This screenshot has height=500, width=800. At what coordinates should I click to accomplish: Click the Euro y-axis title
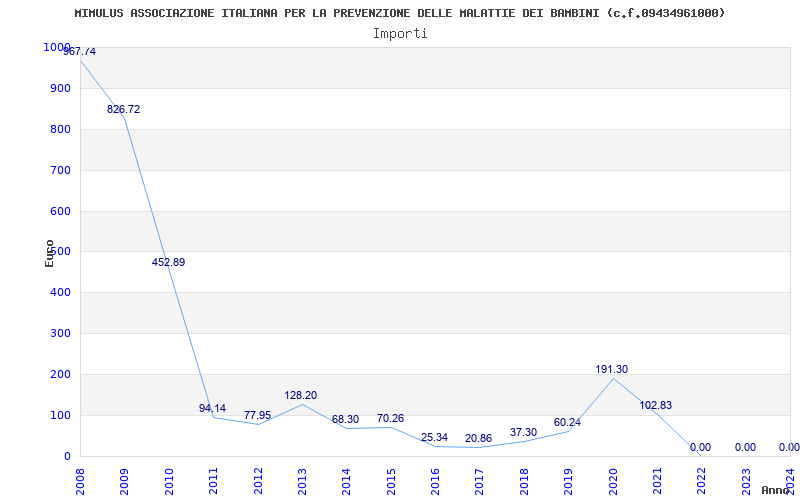(49, 253)
